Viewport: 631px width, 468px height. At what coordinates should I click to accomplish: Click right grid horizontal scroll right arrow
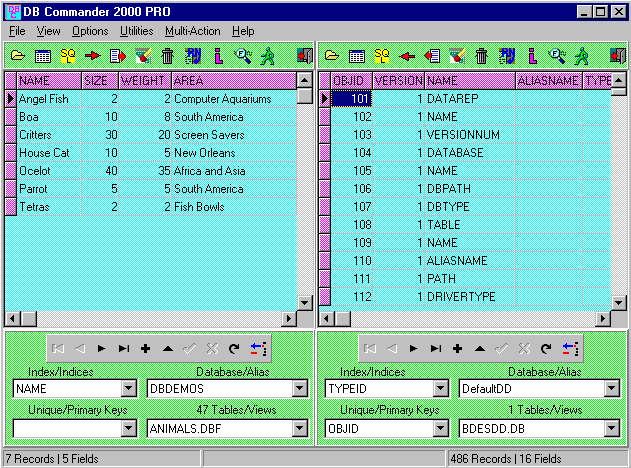(x=603, y=319)
